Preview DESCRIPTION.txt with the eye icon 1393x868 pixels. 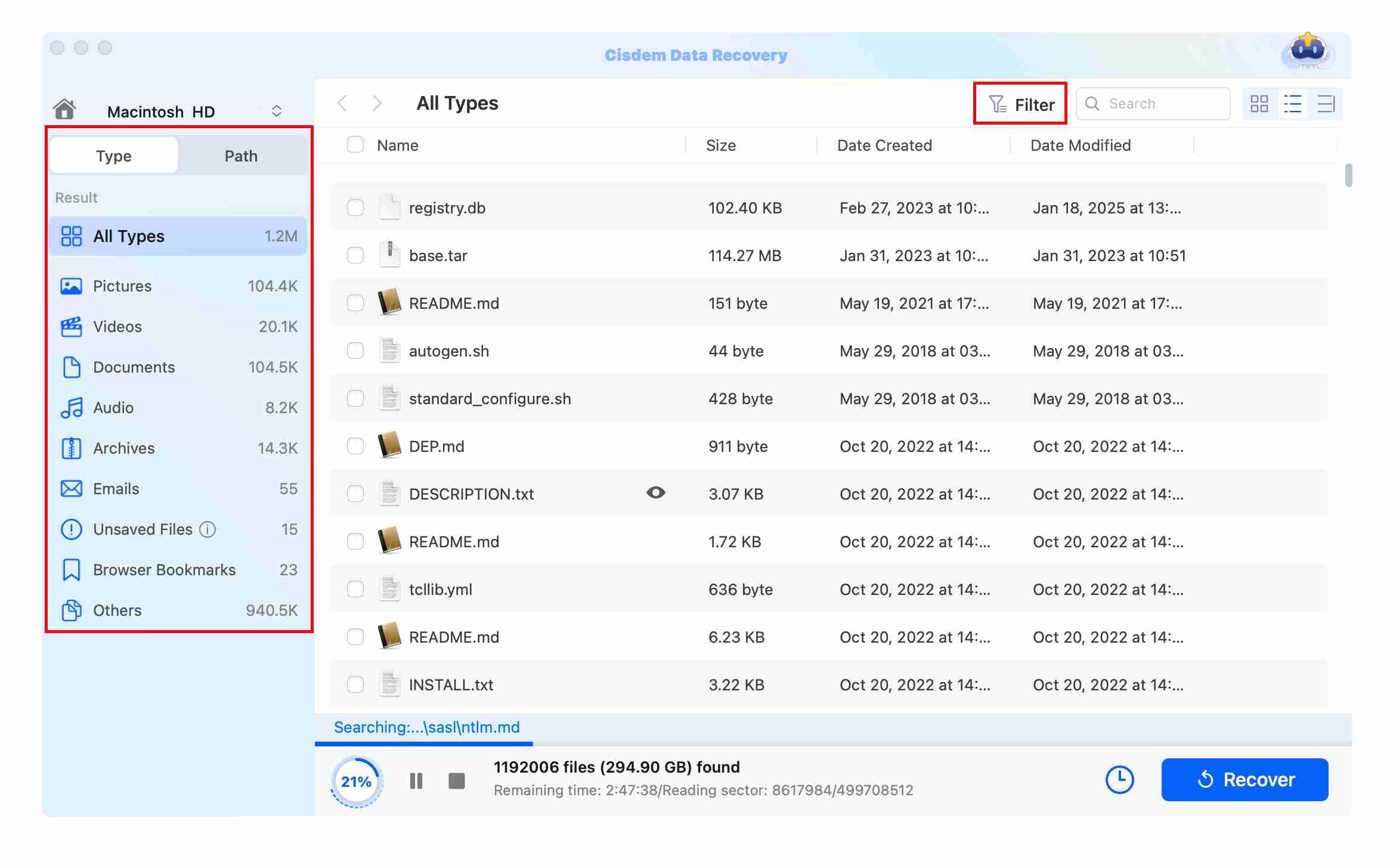click(655, 493)
